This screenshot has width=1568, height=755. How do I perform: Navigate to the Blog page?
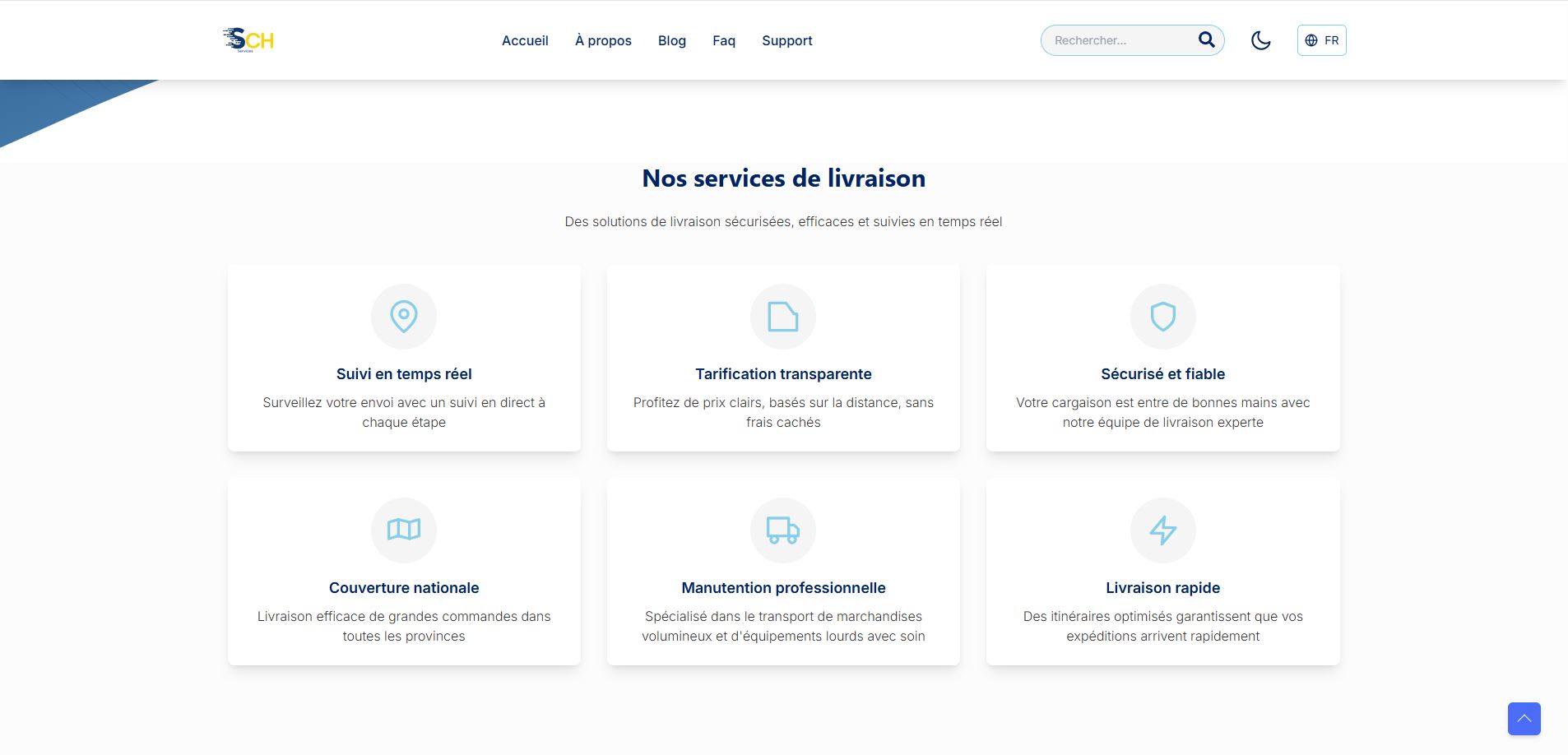tap(672, 40)
